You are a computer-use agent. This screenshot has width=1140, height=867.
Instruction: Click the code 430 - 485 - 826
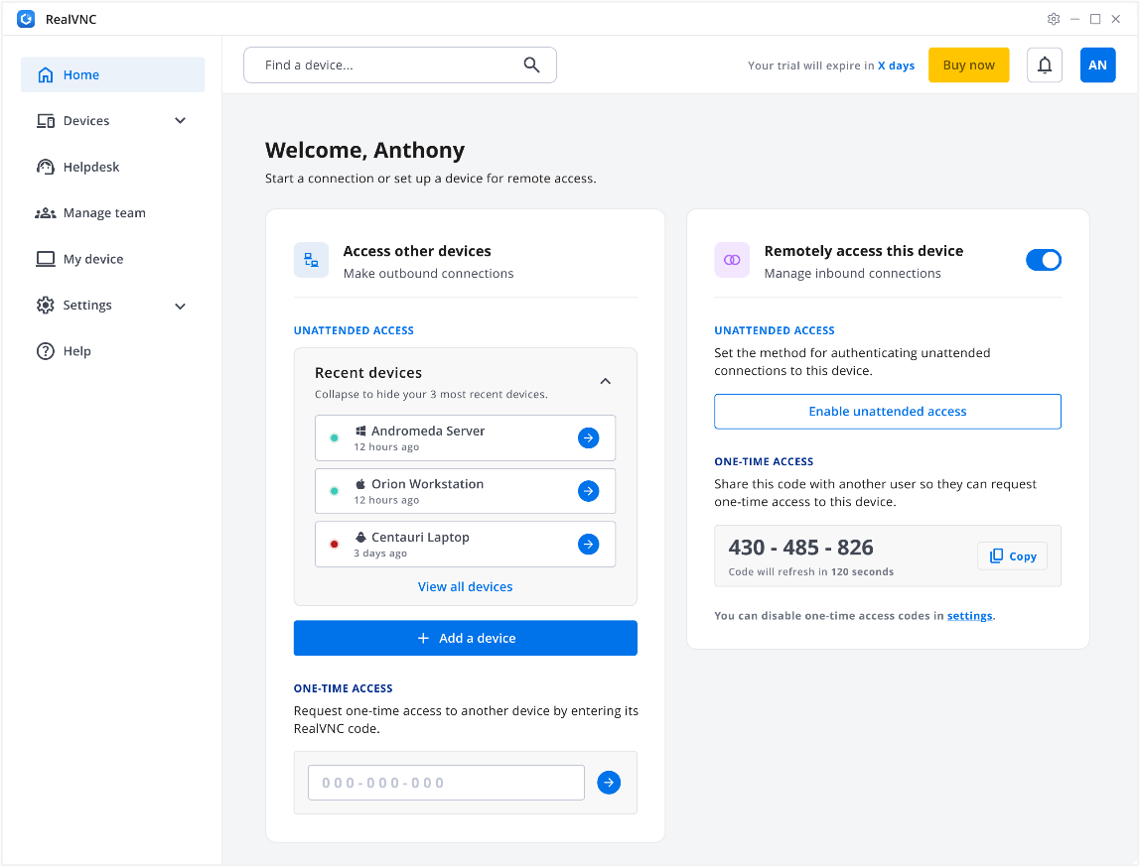[x=800, y=547]
